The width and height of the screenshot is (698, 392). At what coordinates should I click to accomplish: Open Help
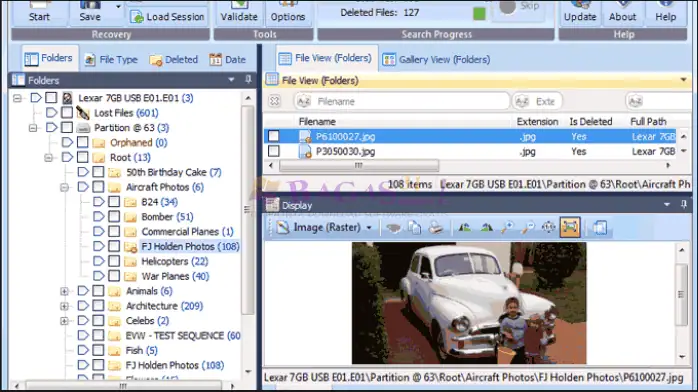[666, 12]
